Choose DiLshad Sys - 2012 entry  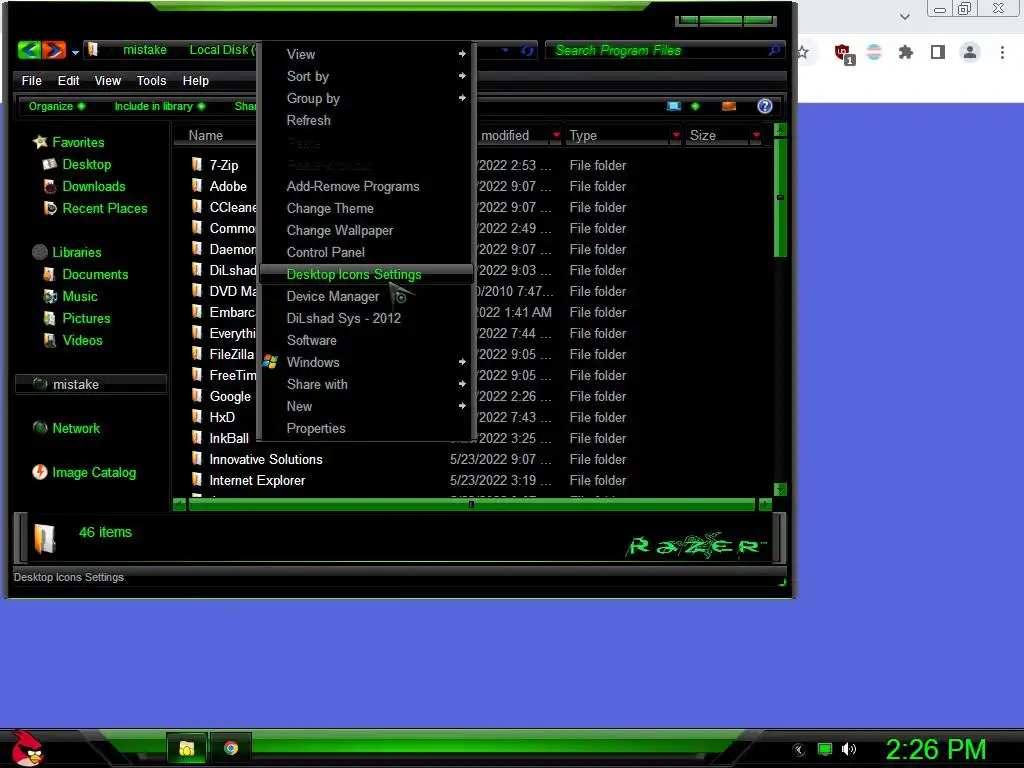tap(366, 318)
